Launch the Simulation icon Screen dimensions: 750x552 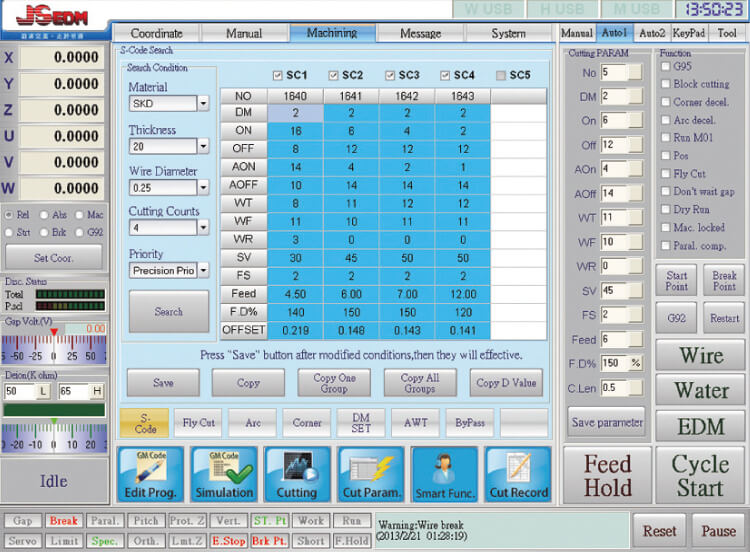[223, 474]
